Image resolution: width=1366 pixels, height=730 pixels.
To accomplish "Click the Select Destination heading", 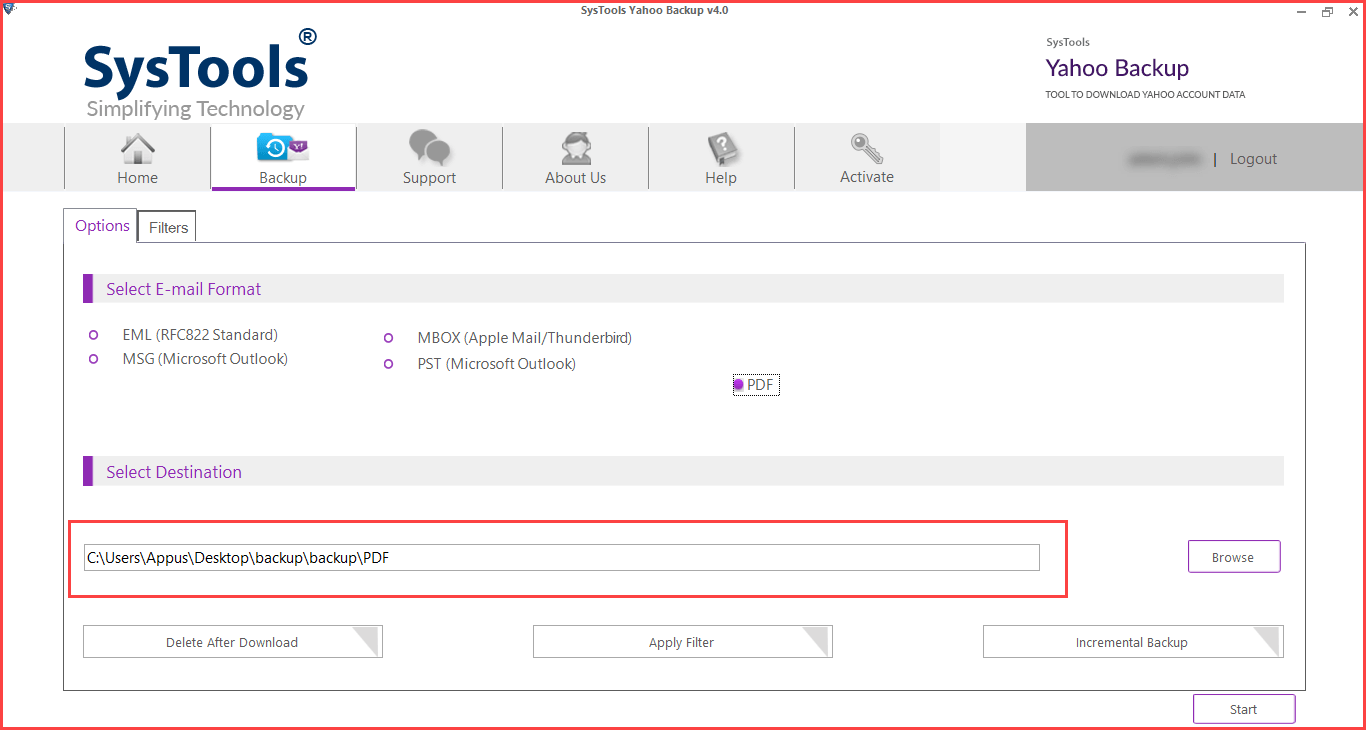I will click(174, 472).
